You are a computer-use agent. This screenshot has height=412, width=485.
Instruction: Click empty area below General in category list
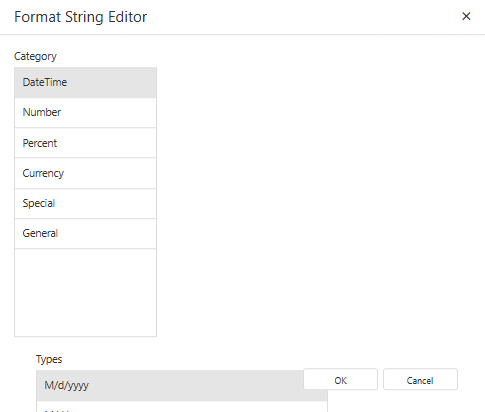(x=85, y=292)
